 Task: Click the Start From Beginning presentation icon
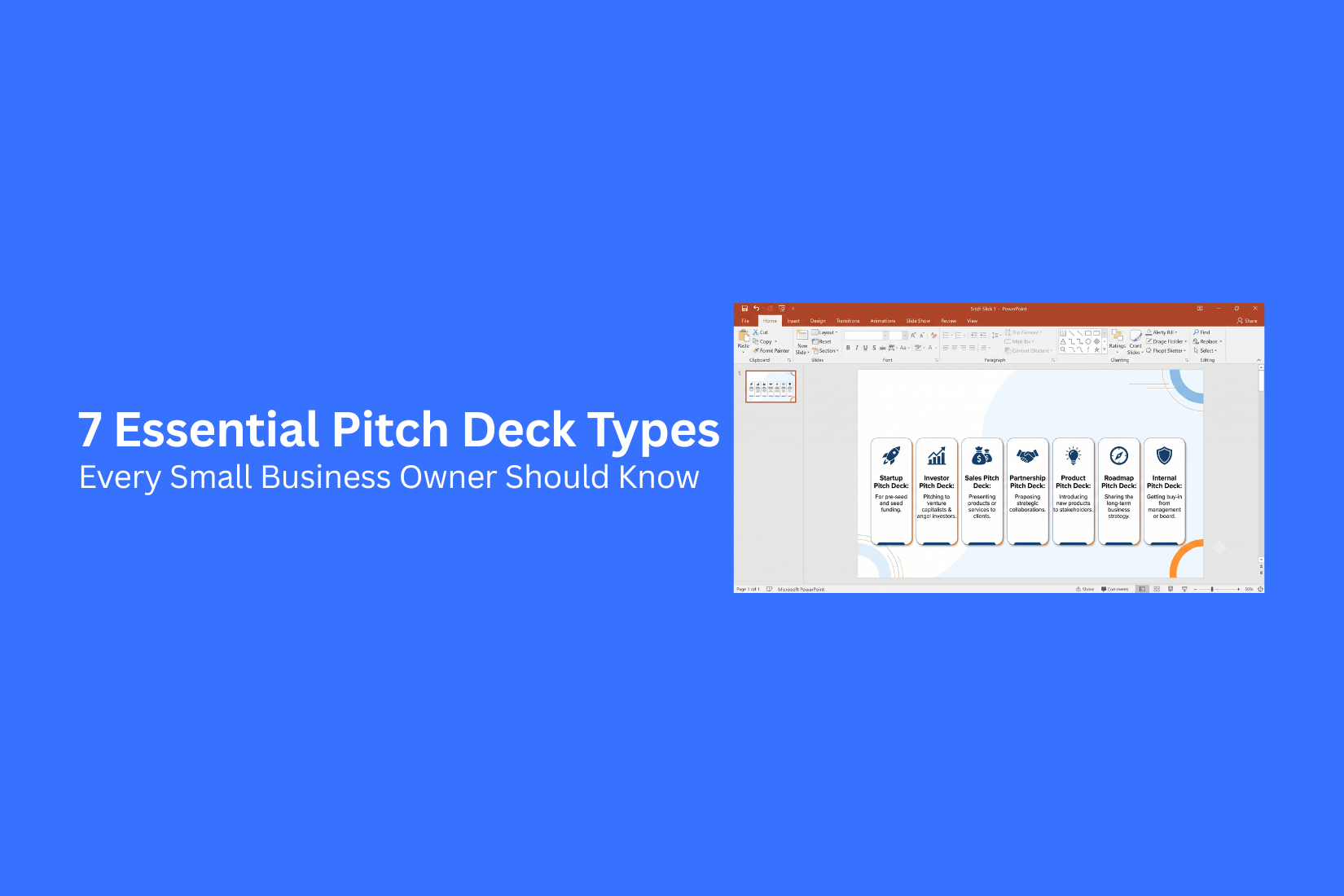[x=782, y=309]
